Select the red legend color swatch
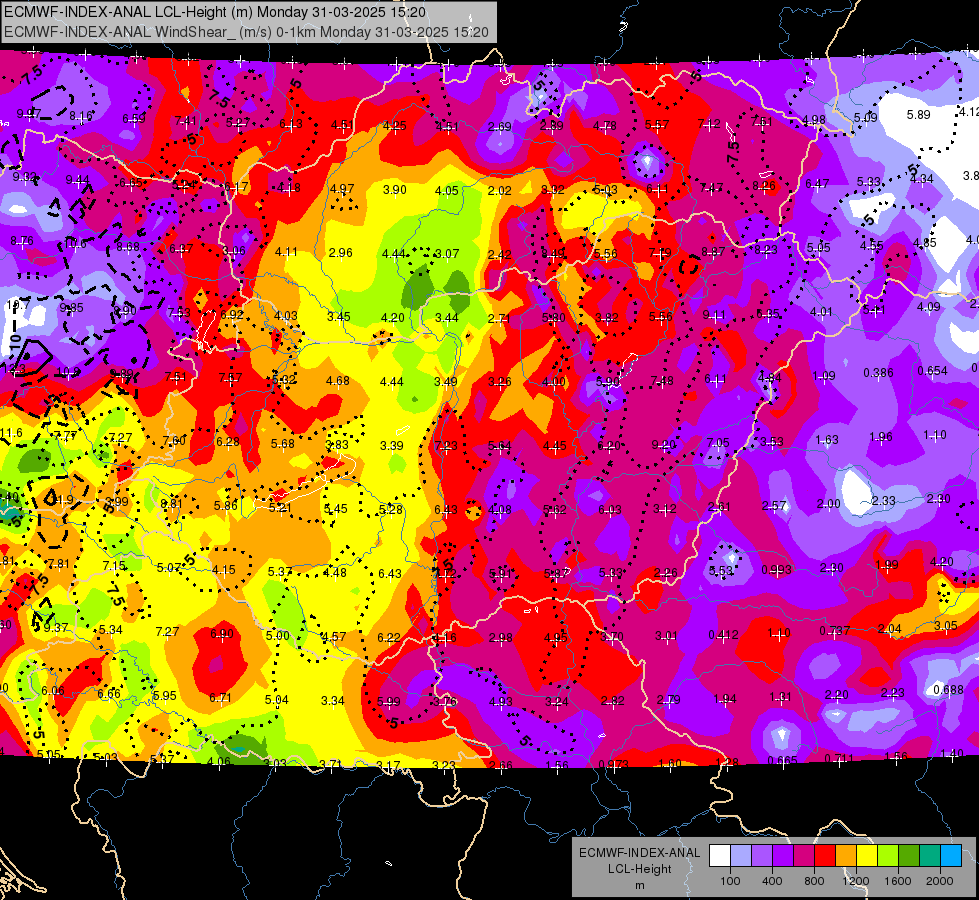The width and height of the screenshot is (979, 900). pyautogui.click(x=825, y=856)
